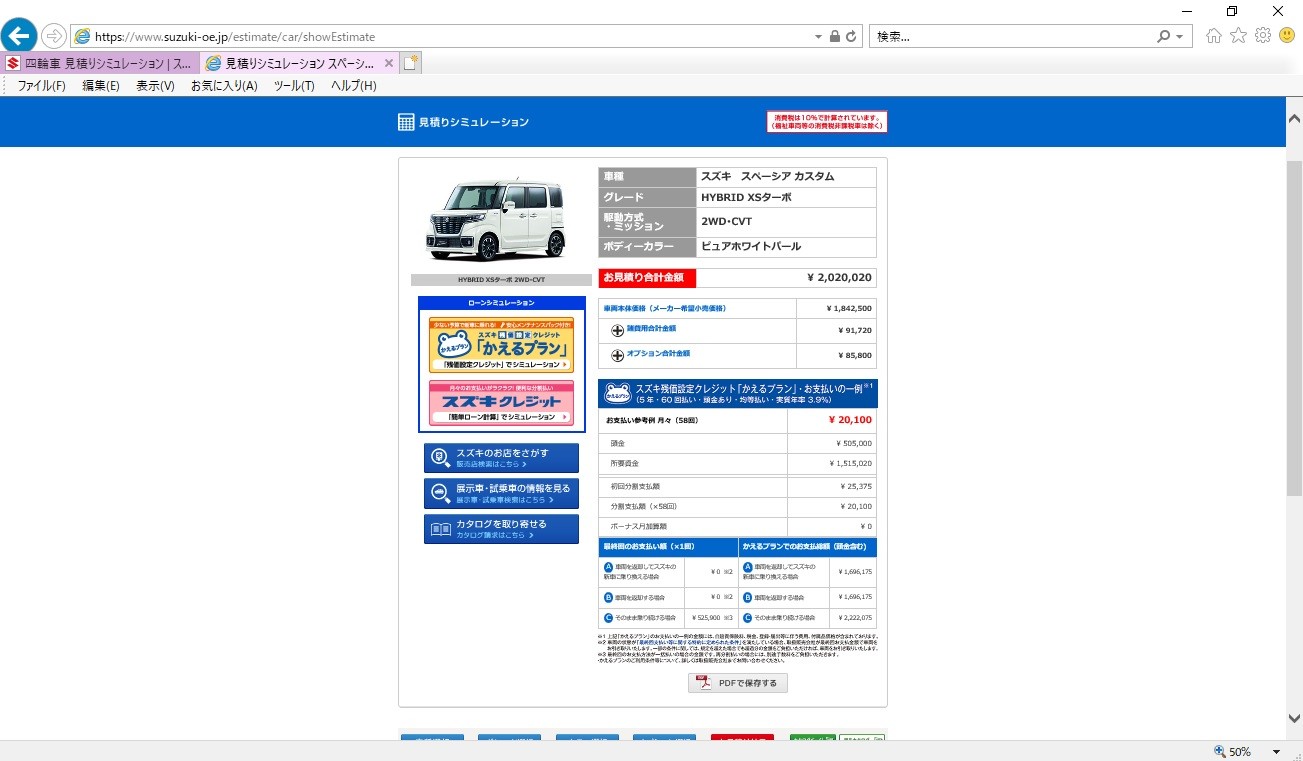
Task: Open the お気に入り(A) menu
Action: click(224, 86)
